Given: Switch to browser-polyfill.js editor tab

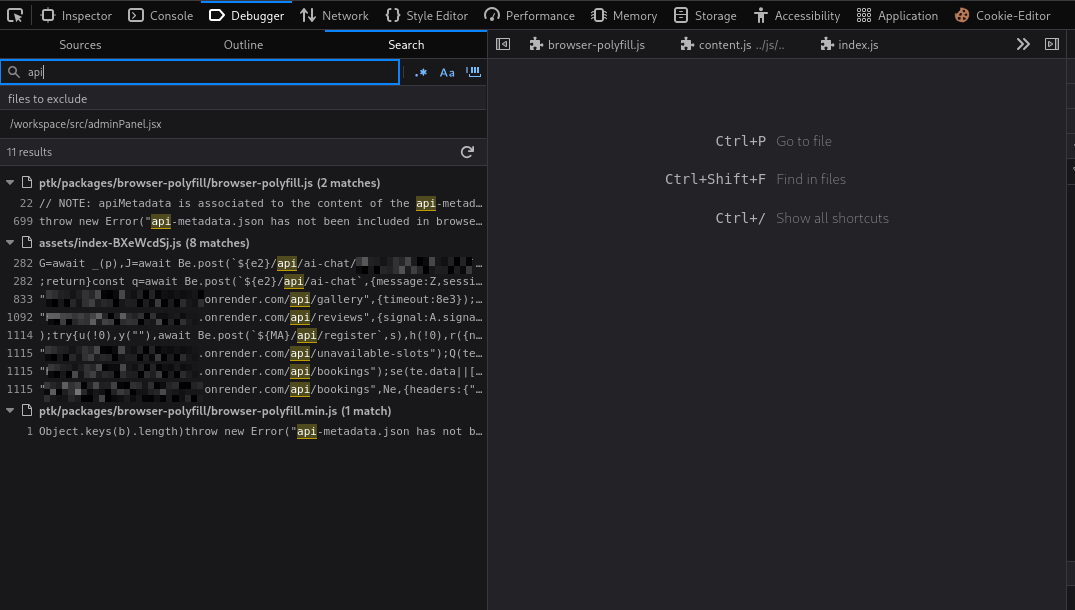Looking at the screenshot, I should (587, 45).
